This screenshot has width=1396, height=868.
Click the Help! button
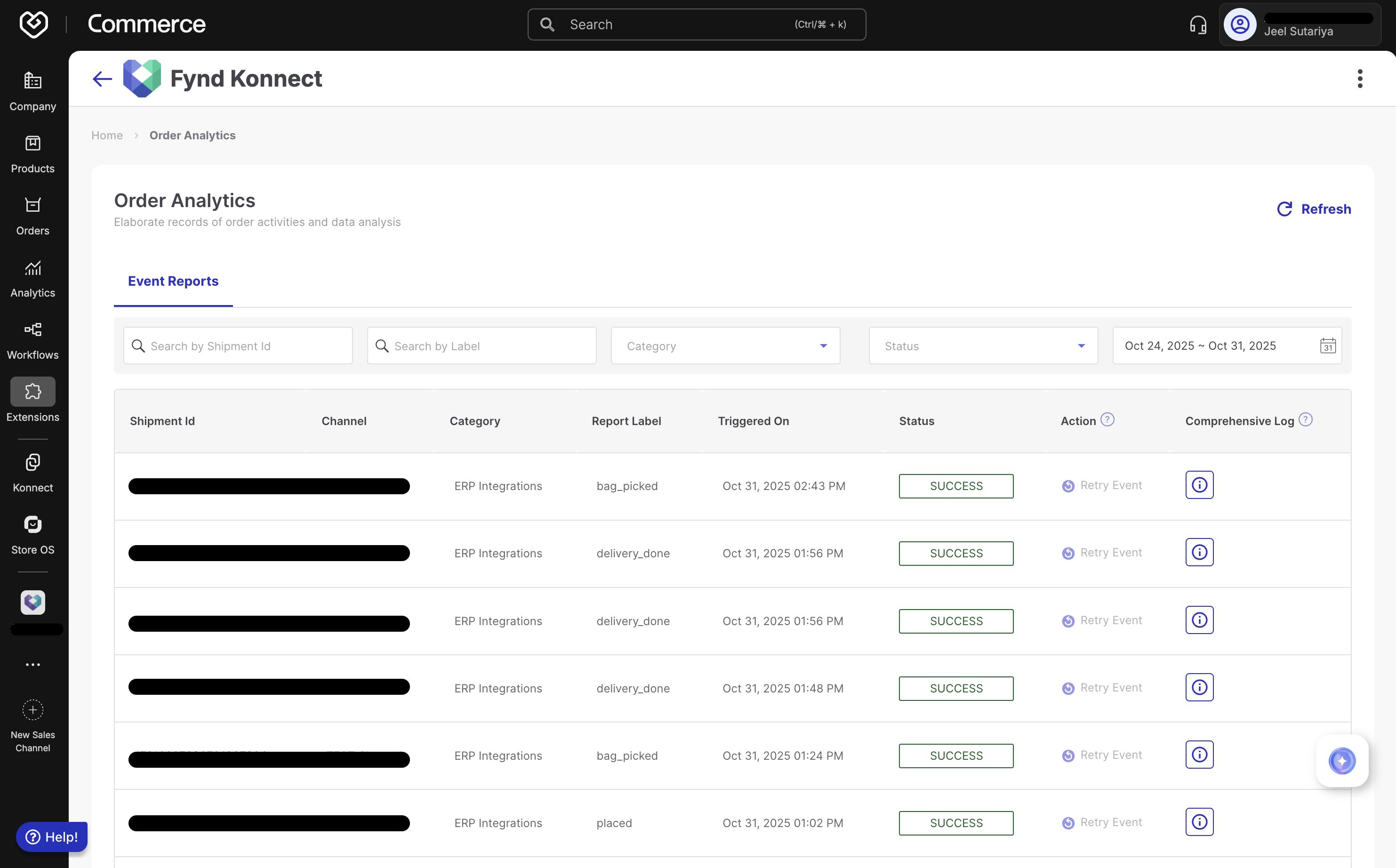(52, 836)
